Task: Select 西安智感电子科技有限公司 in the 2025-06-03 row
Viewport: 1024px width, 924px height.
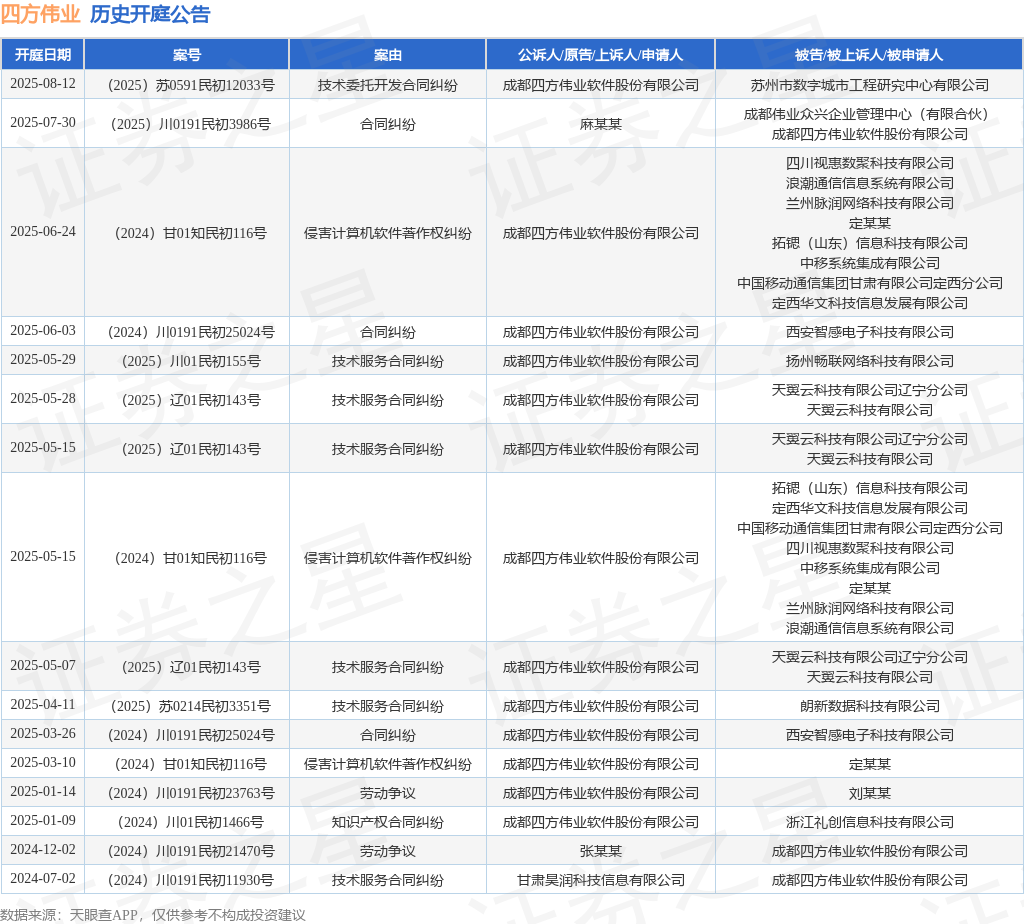Action: point(870,332)
